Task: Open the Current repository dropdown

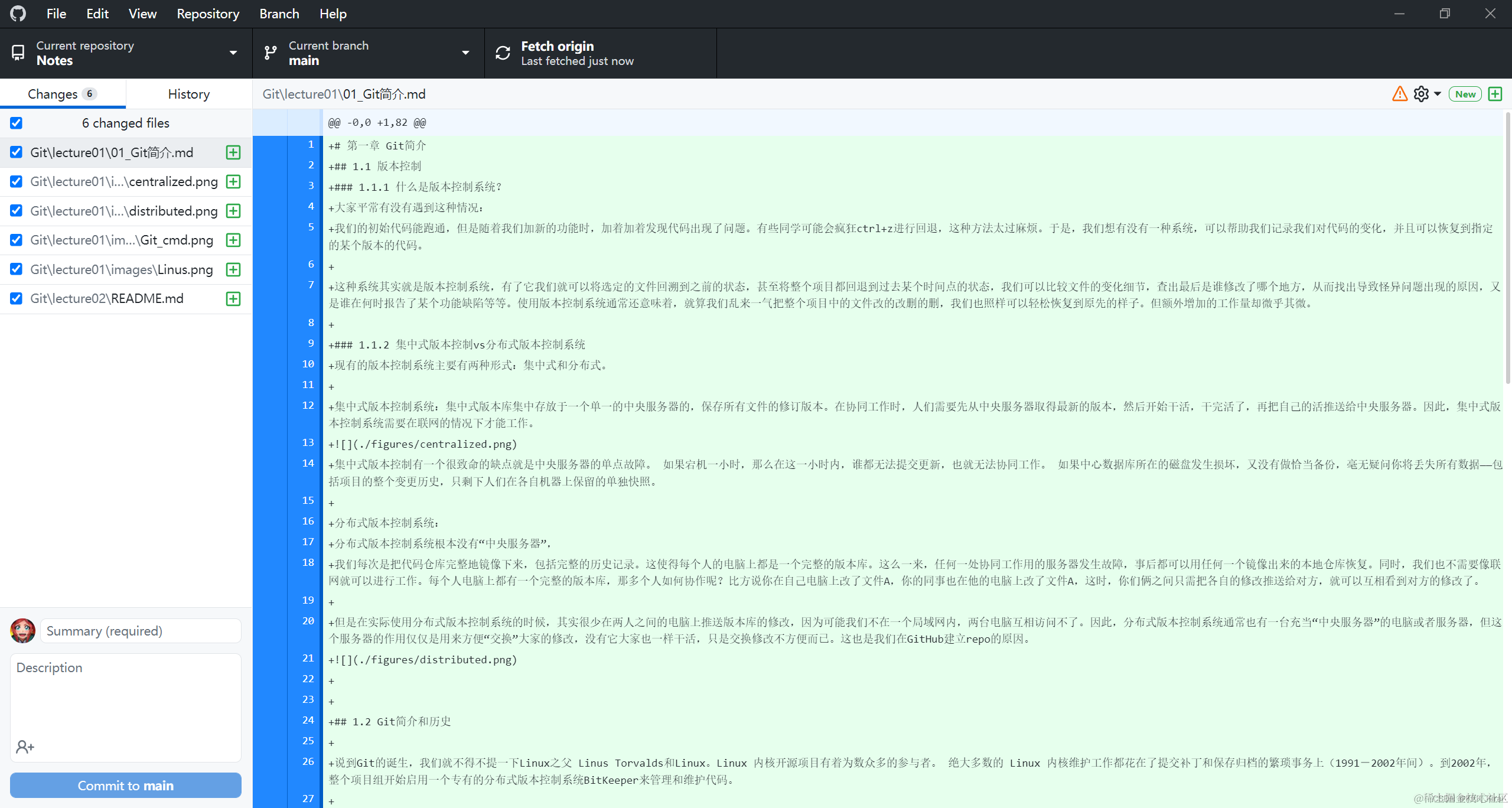Action: 233,53
